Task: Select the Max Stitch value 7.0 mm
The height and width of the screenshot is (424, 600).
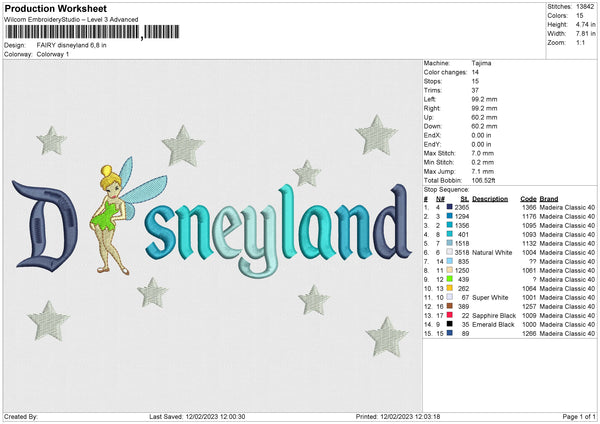Action: [x=483, y=153]
